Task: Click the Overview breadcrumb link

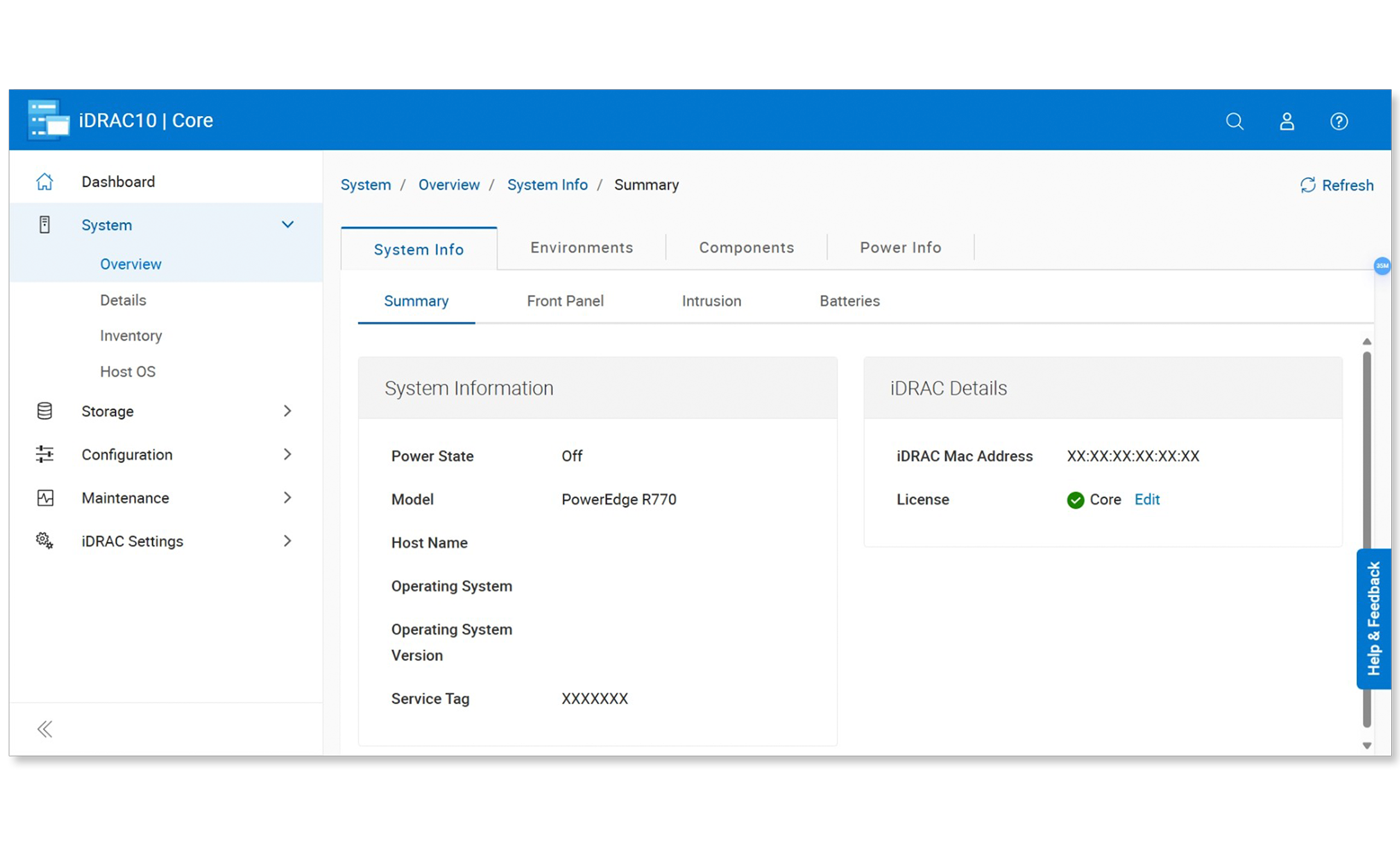Action: 449,185
